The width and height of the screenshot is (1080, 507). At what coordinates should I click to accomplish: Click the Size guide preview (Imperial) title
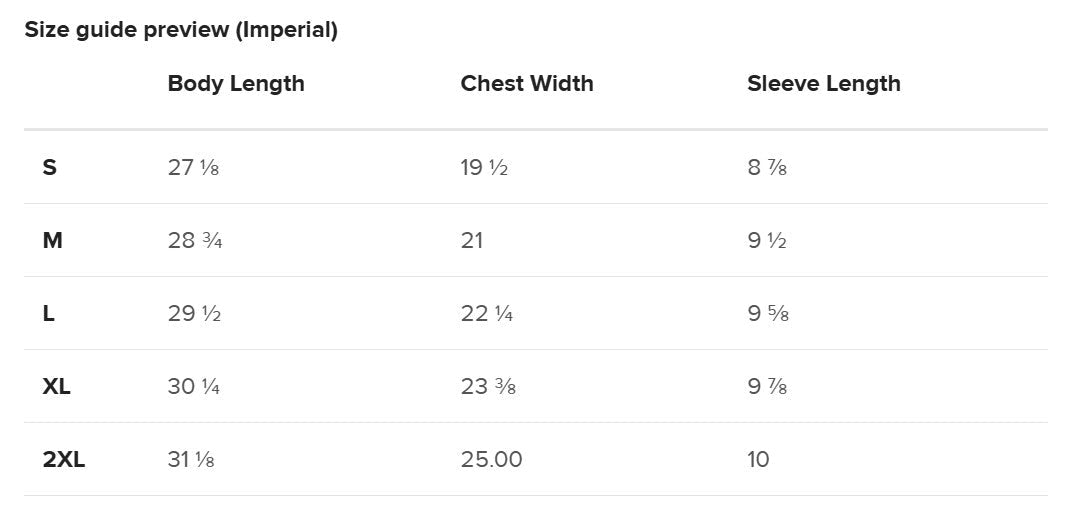181,30
